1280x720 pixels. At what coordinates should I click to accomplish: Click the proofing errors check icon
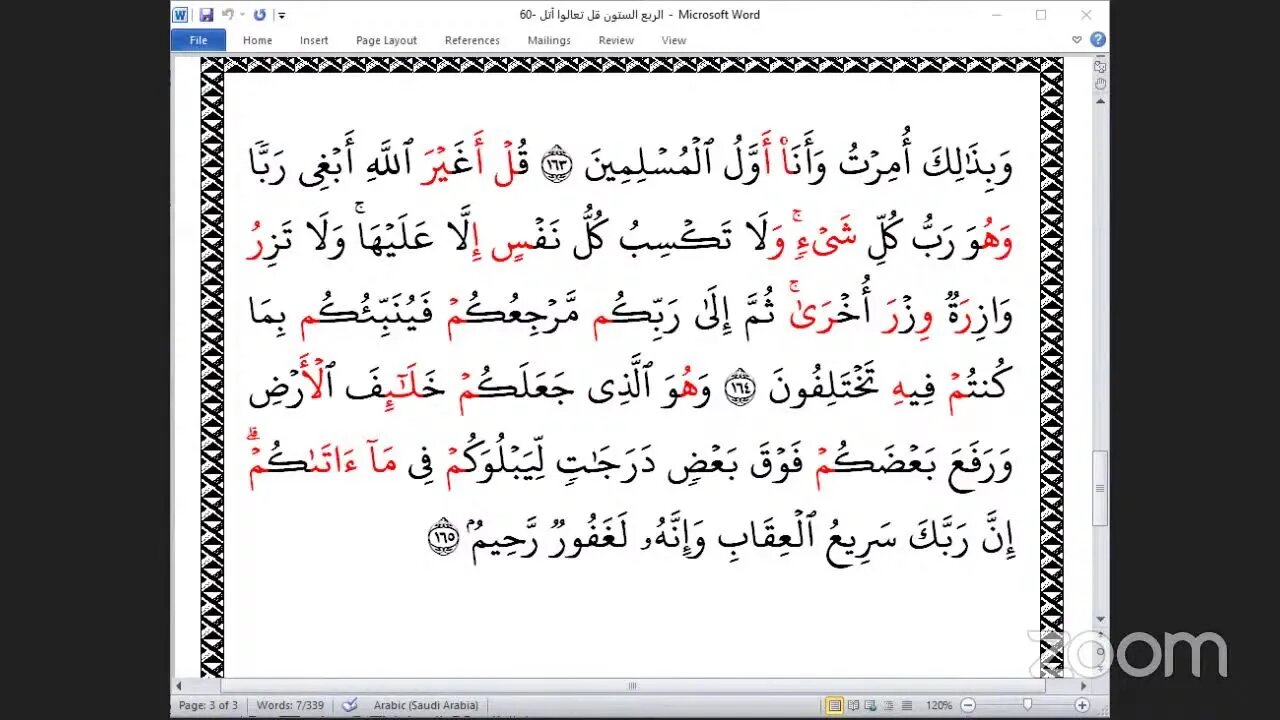(x=350, y=705)
